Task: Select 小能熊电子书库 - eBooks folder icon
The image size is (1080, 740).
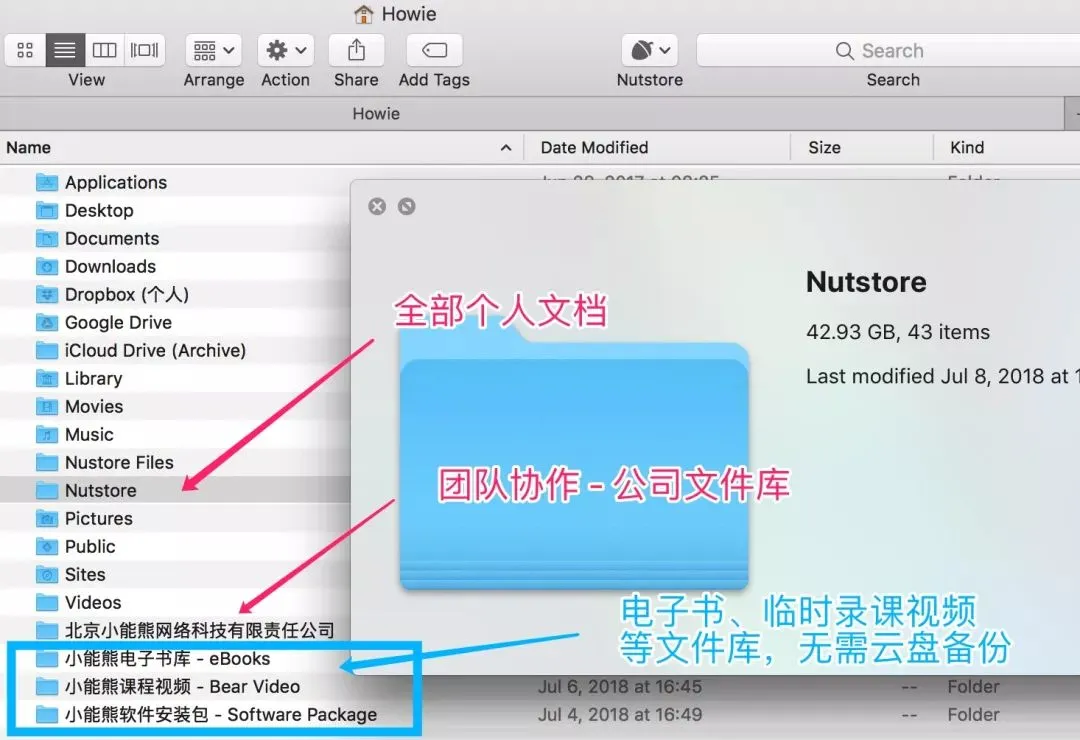Action: (47, 659)
